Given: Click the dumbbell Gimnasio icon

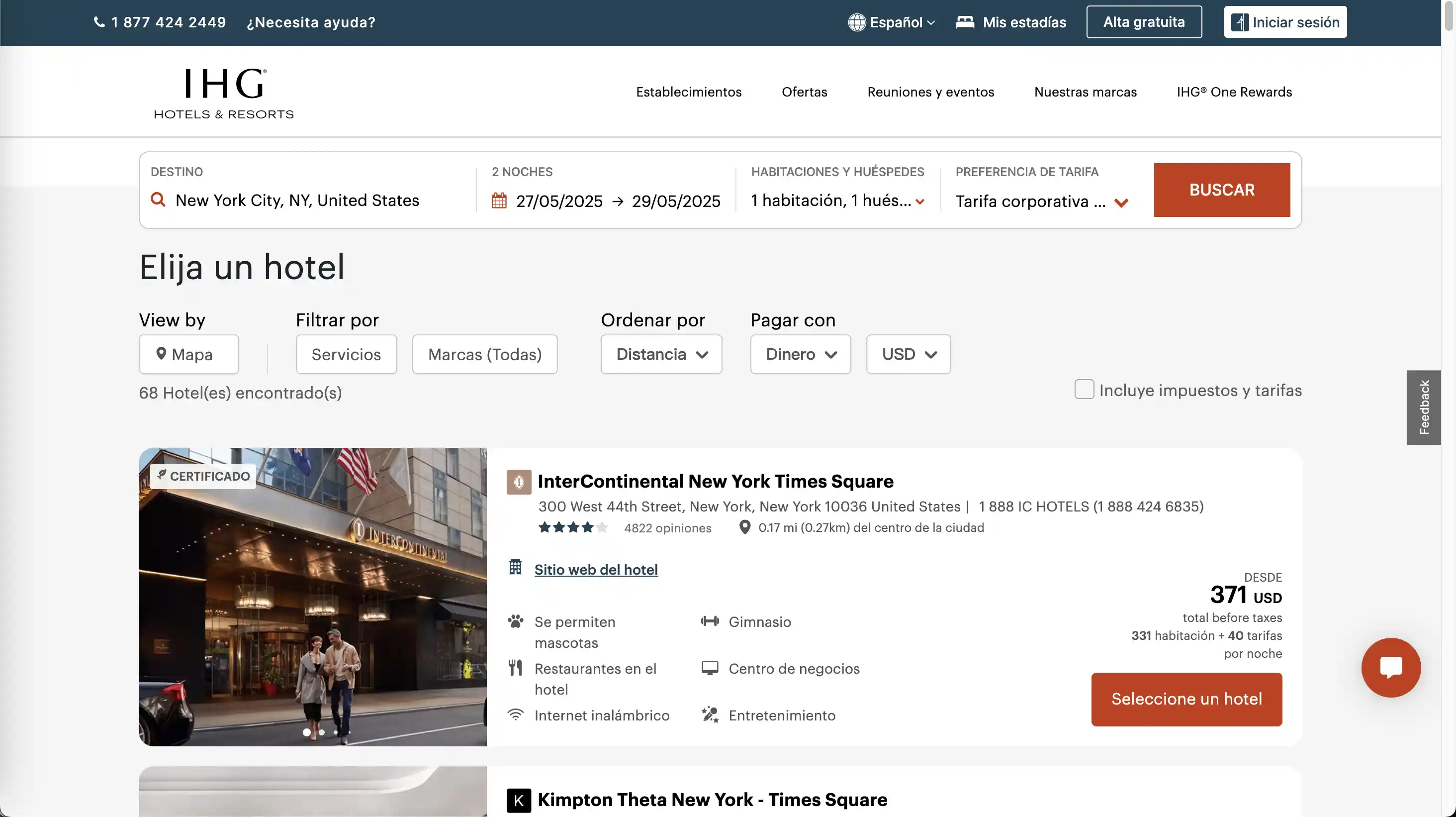Looking at the screenshot, I should click(x=710, y=621).
